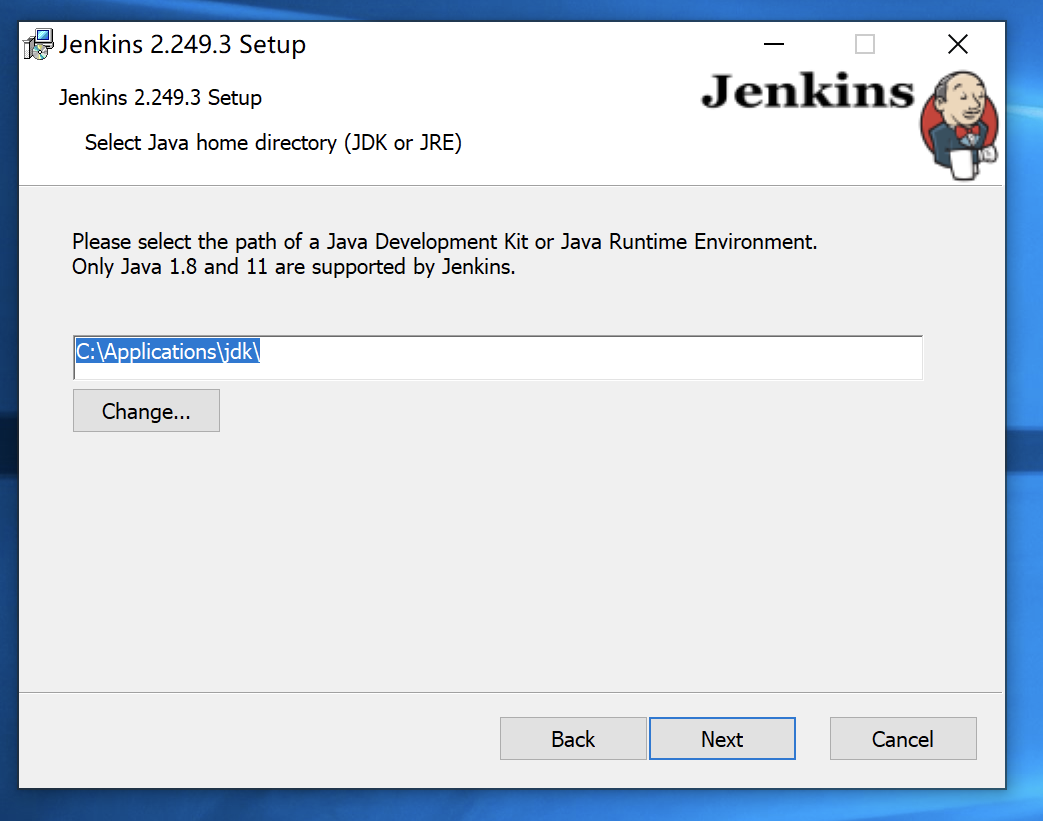Click the 'Jenkins 2.249.3 Setup' bold header text
Image resolution: width=1043 pixels, height=821 pixels.
[160, 97]
